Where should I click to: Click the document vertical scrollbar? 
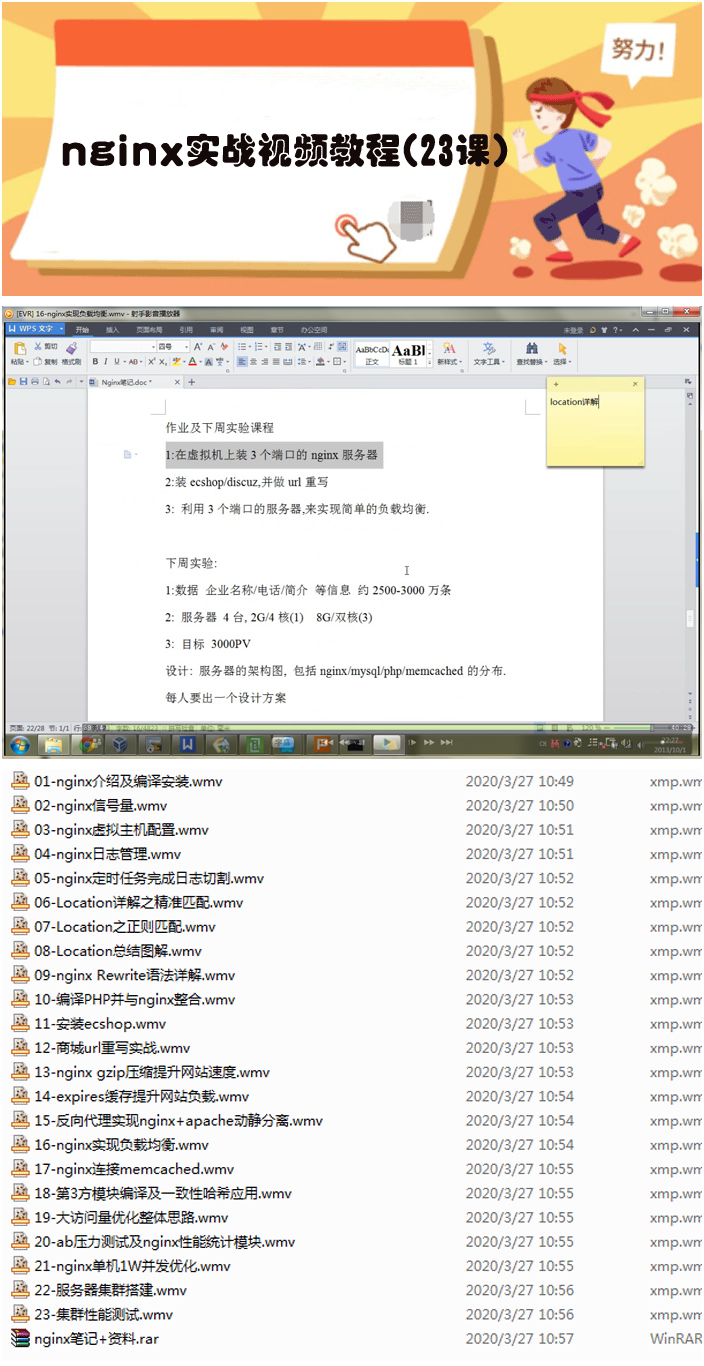[x=690, y=560]
